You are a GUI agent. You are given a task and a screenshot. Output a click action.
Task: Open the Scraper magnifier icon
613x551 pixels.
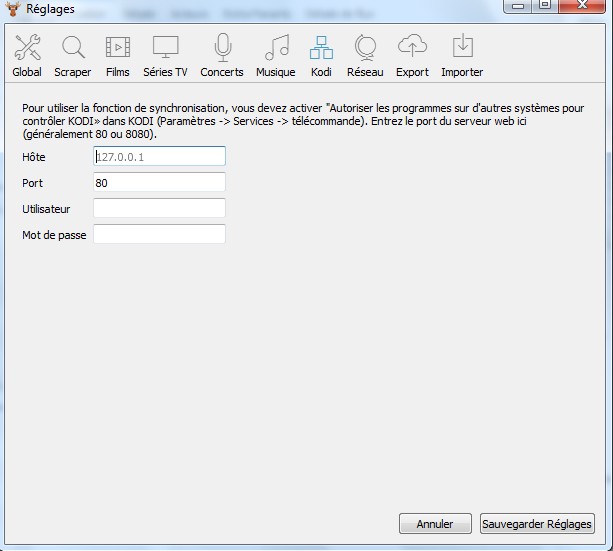point(73,47)
